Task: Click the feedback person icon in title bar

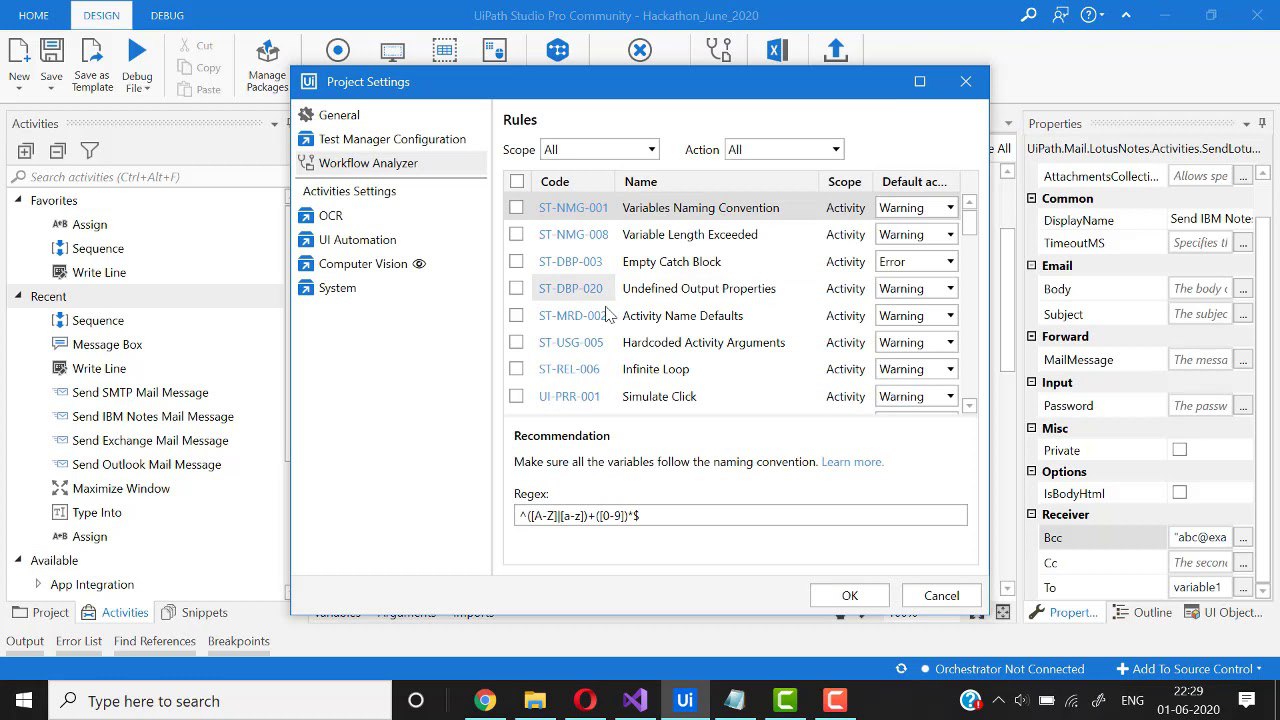Action: (1061, 15)
